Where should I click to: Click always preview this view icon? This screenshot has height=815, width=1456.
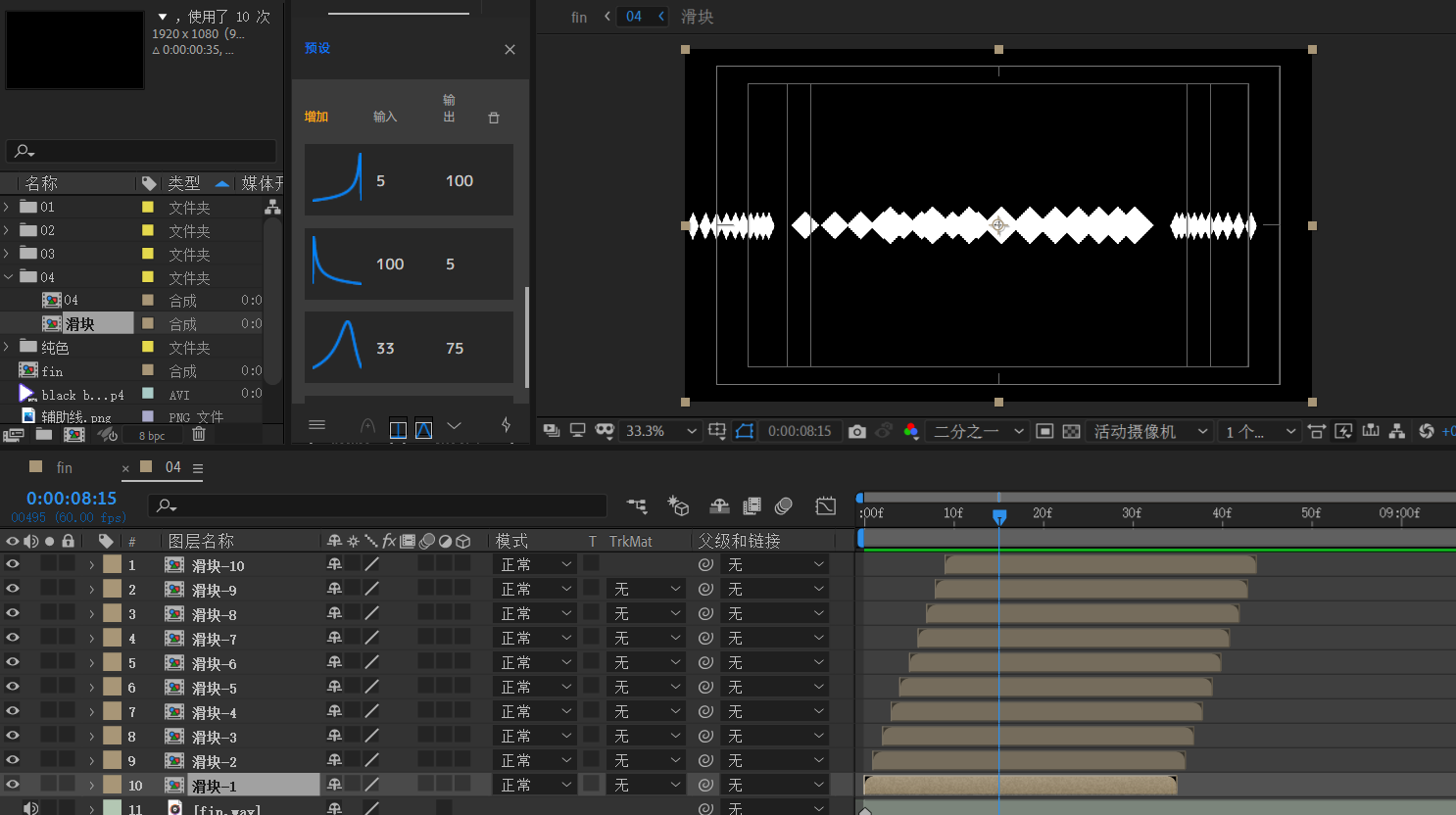(x=552, y=431)
